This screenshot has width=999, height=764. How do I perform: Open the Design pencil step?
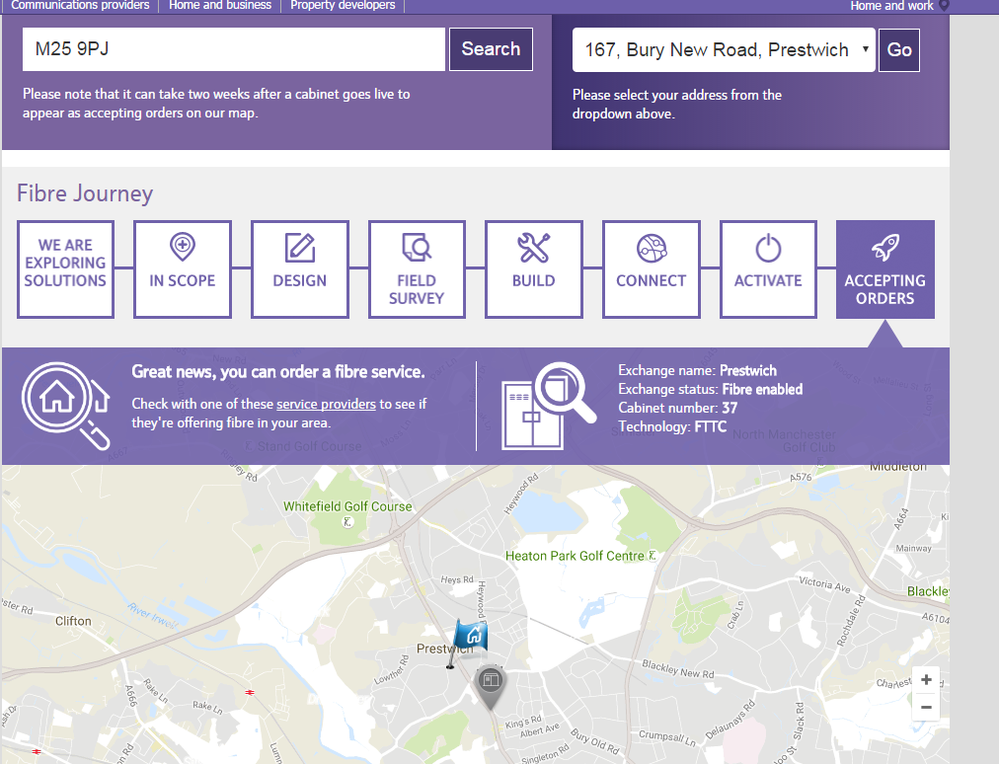point(299,269)
